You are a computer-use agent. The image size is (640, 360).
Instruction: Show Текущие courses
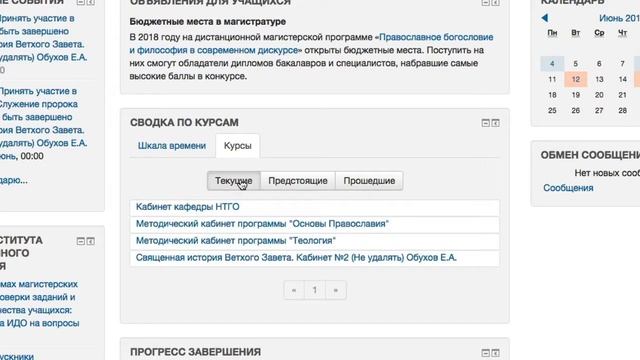click(233, 181)
